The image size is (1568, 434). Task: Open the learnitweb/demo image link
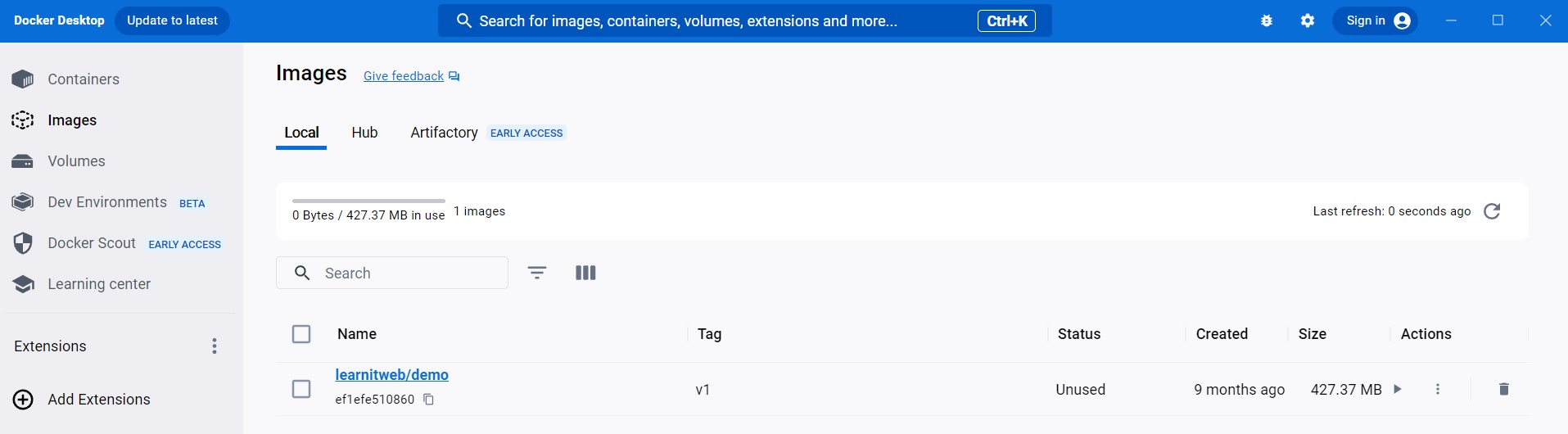click(391, 375)
